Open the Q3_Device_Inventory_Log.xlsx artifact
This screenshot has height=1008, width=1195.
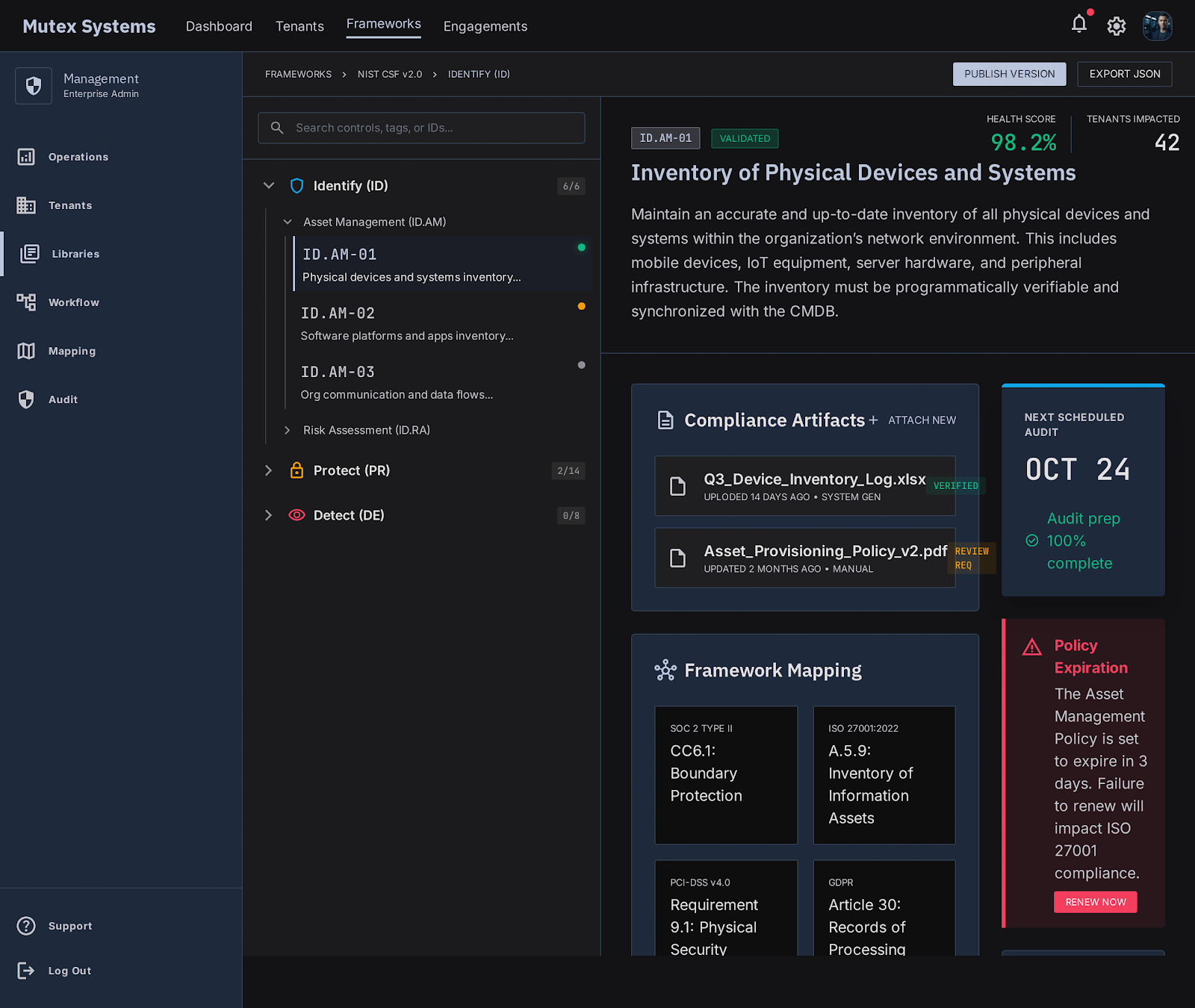[805, 486]
